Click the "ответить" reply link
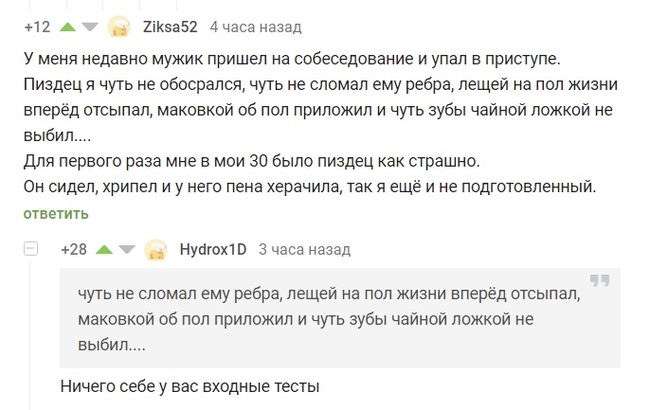Image resolution: width=650 pixels, height=410 pixels. coord(55,213)
